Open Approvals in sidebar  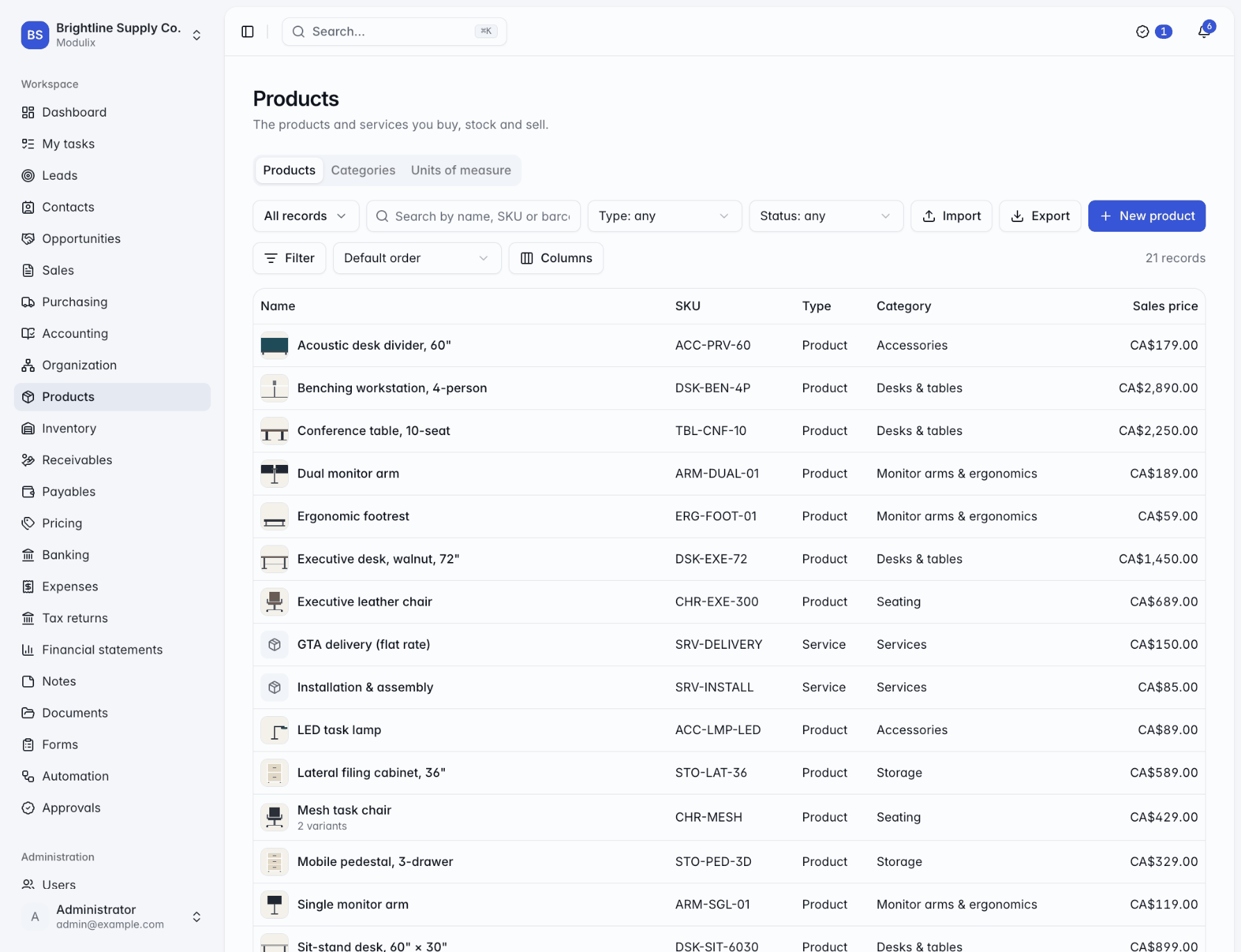coord(112,808)
